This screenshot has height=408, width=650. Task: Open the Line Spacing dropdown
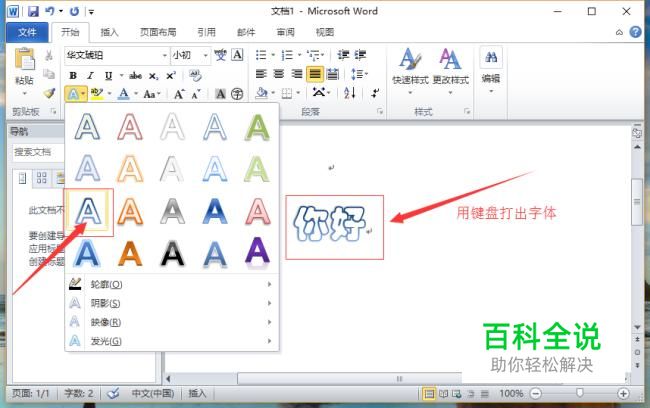pyautogui.click(x=359, y=74)
